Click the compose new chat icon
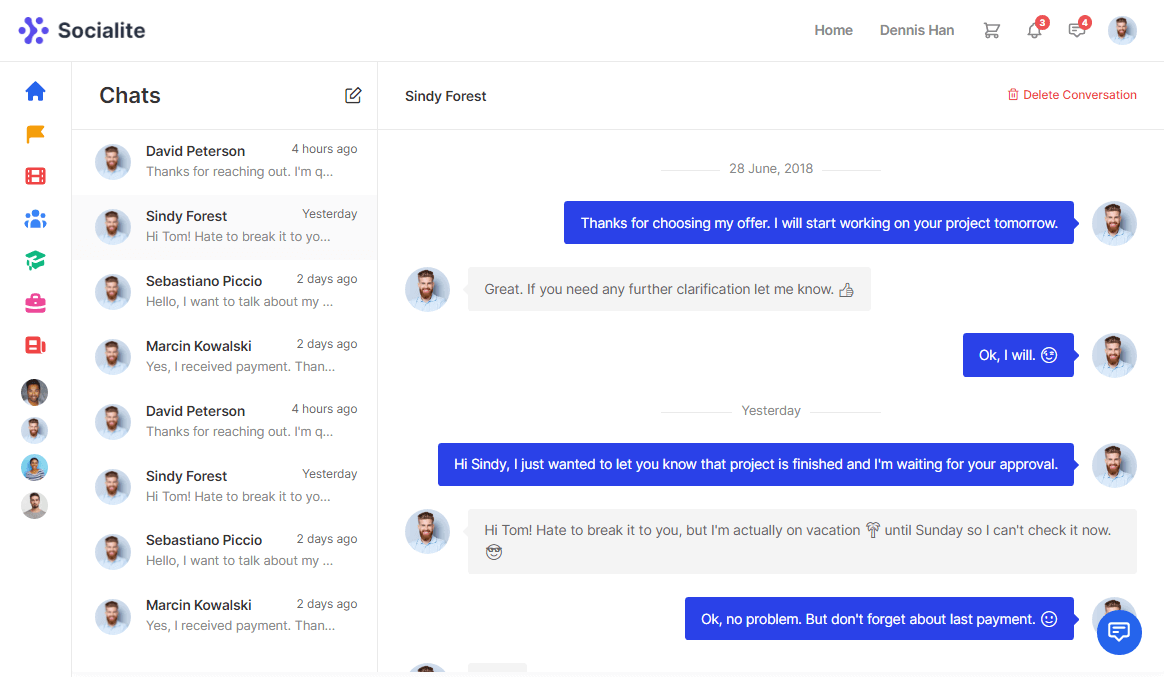1164x677 pixels. click(x=353, y=95)
